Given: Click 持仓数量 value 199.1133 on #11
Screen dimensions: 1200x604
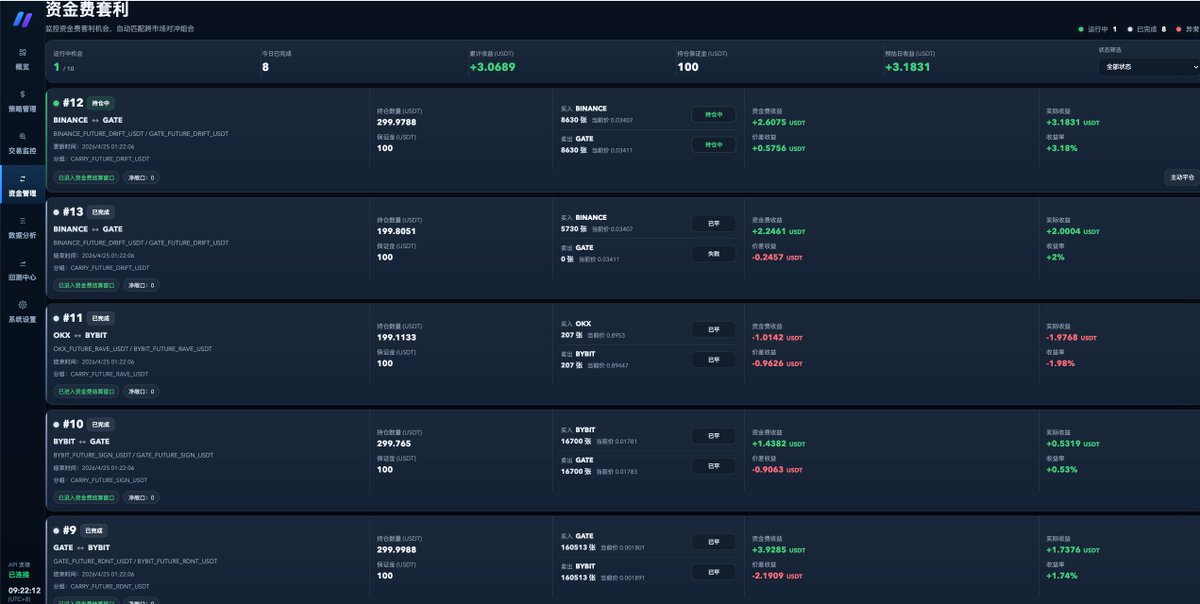Looking at the screenshot, I should 396,337.
